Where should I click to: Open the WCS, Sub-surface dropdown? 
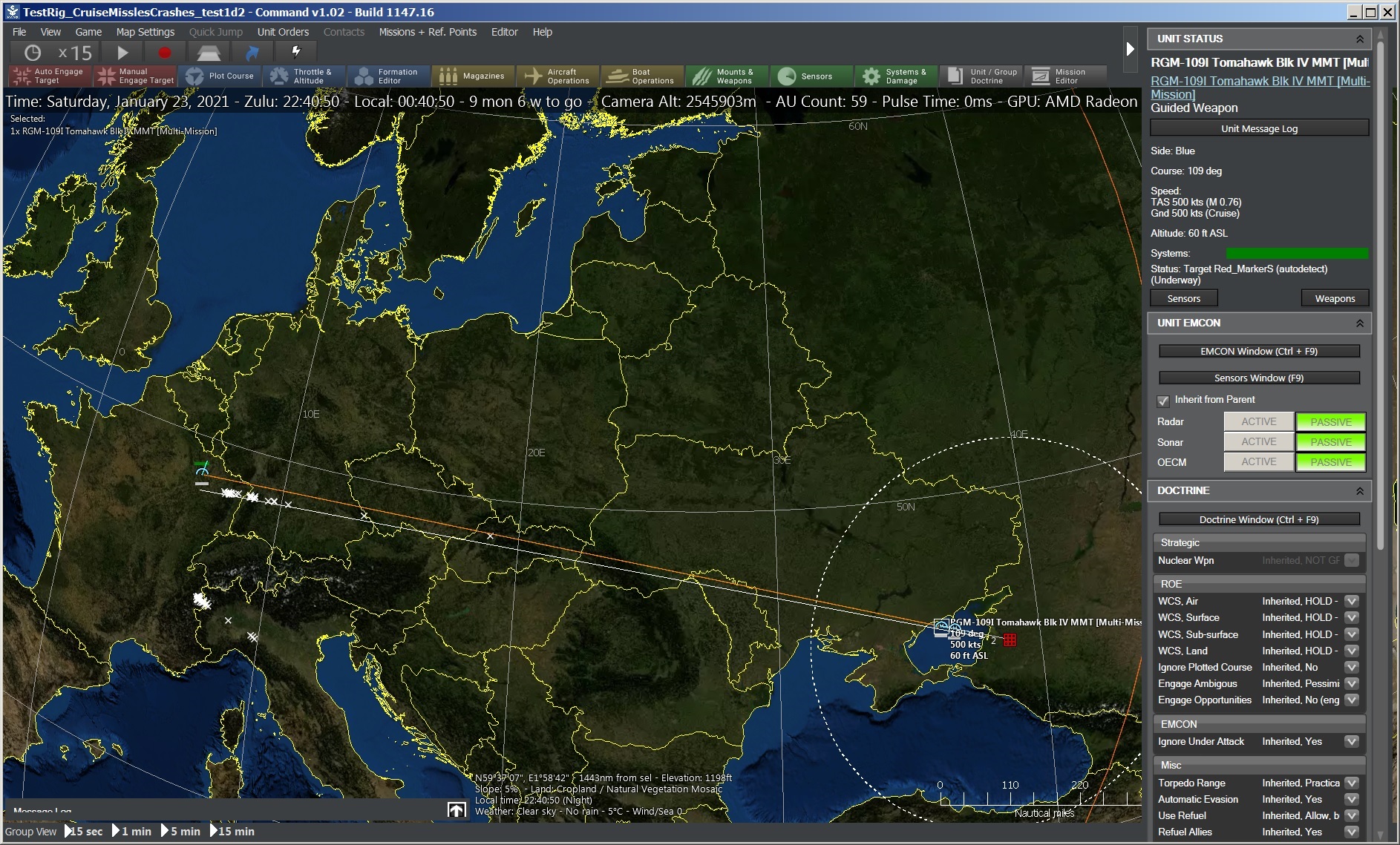1351,634
